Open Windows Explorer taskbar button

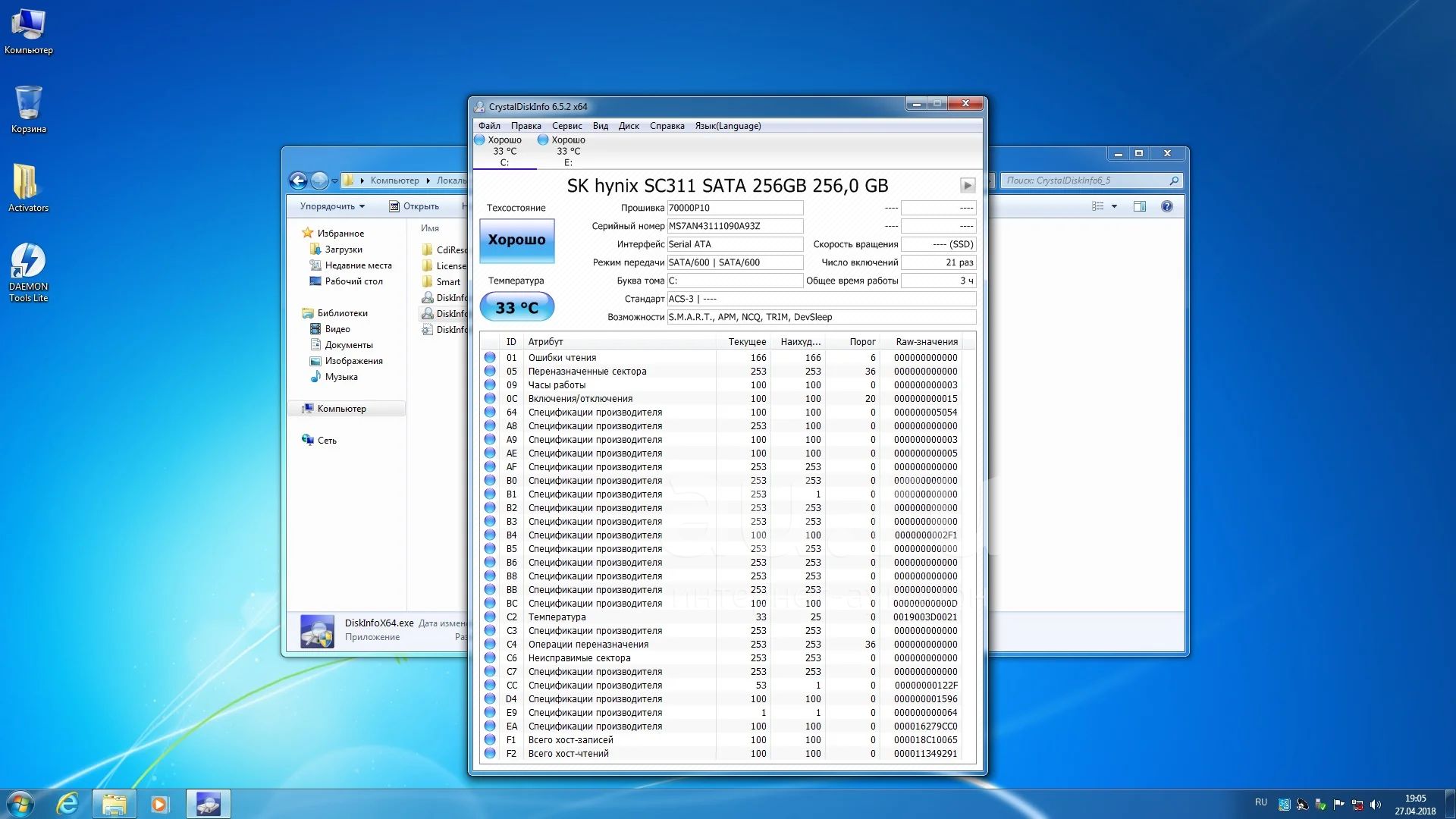pyautogui.click(x=115, y=804)
